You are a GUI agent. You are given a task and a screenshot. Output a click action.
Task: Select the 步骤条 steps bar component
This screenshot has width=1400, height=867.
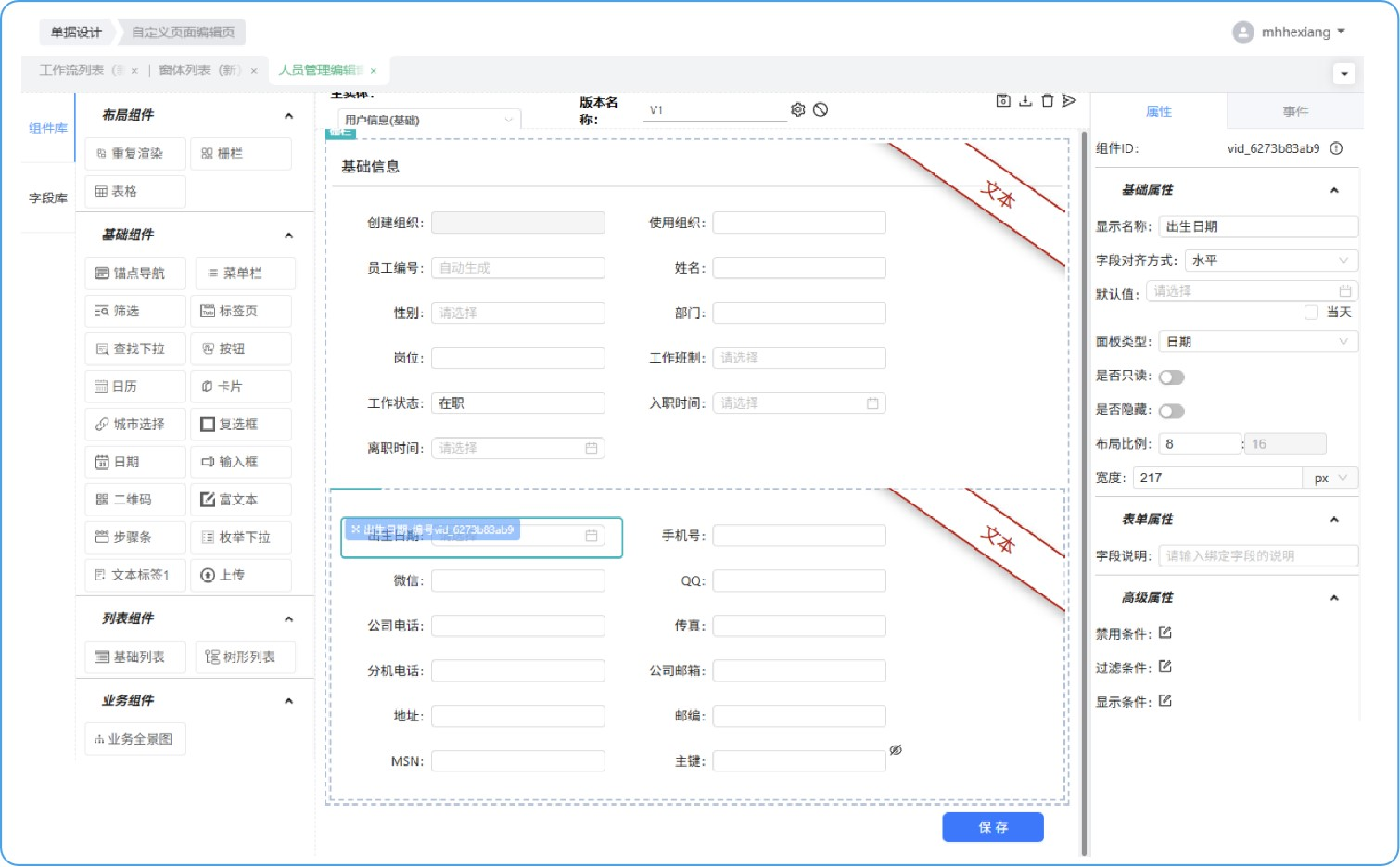[135, 538]
